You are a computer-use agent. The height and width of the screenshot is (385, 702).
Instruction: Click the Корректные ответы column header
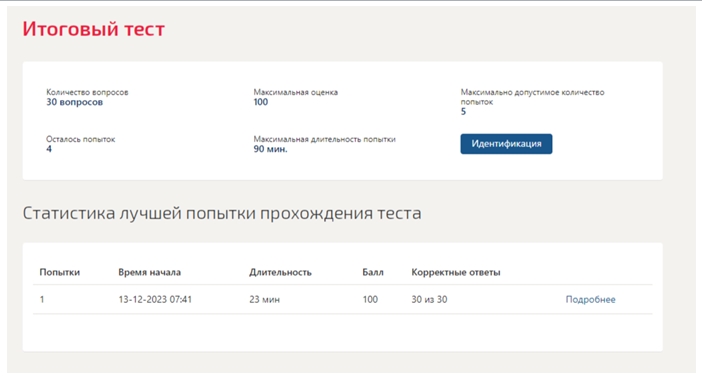point(456,272)
